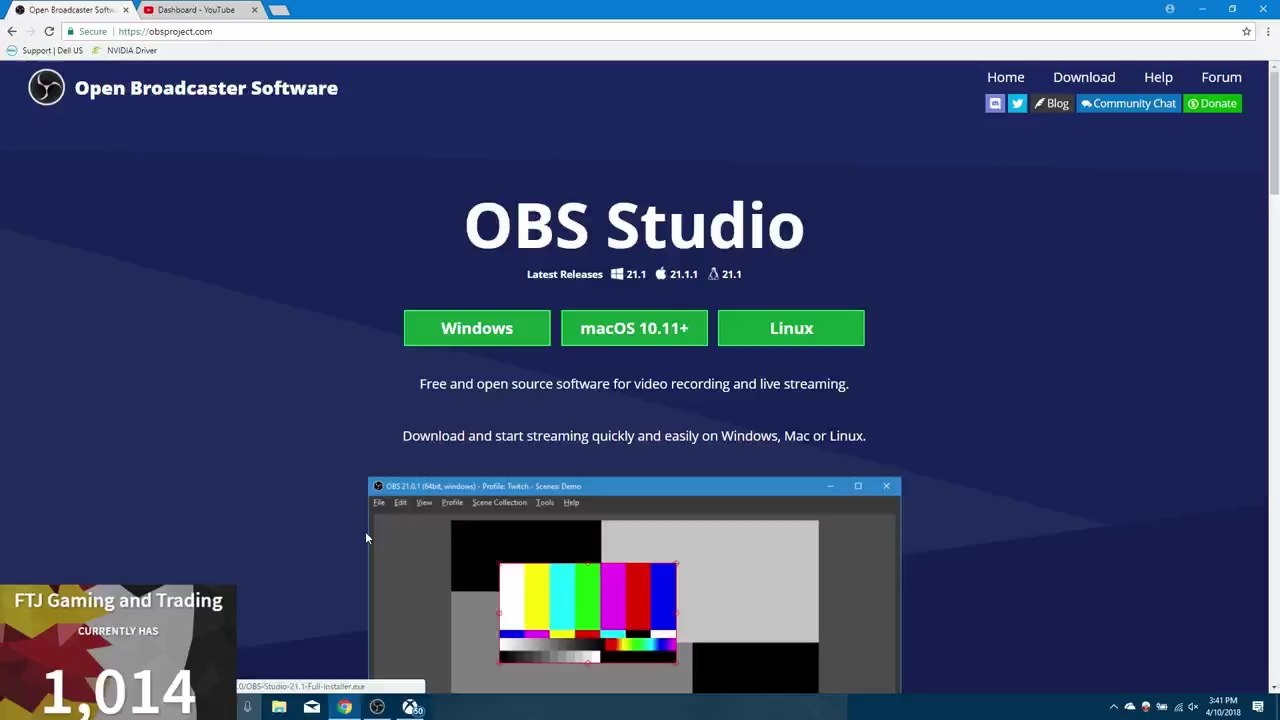
Task: Click the Open Broadcaster Software site title
Action: click(206, 88)
